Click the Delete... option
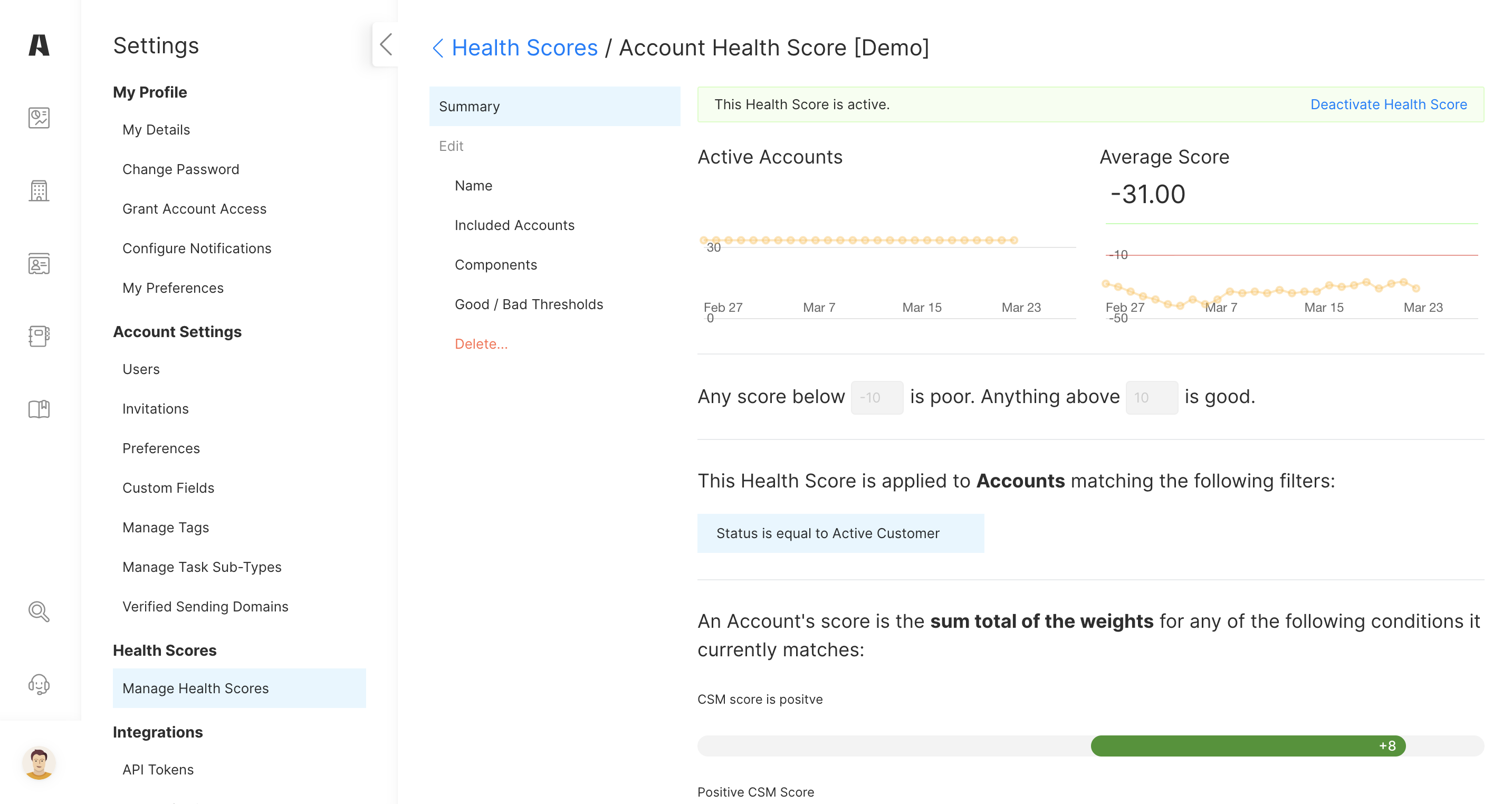The width and height of the screenshot is (1512, 804). [x=481, y=344]
